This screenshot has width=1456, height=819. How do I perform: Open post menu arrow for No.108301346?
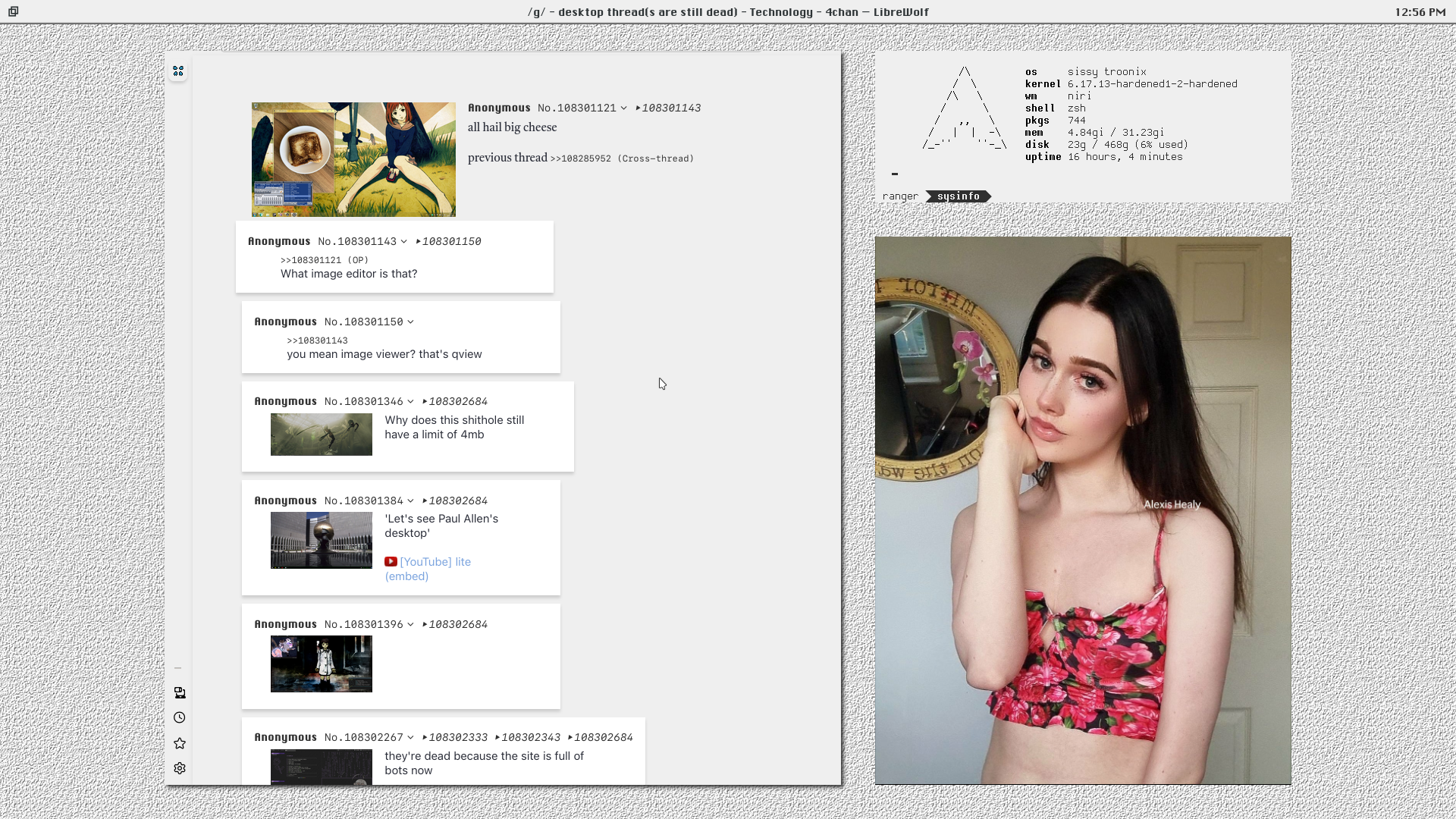click(x=411, y=402)
